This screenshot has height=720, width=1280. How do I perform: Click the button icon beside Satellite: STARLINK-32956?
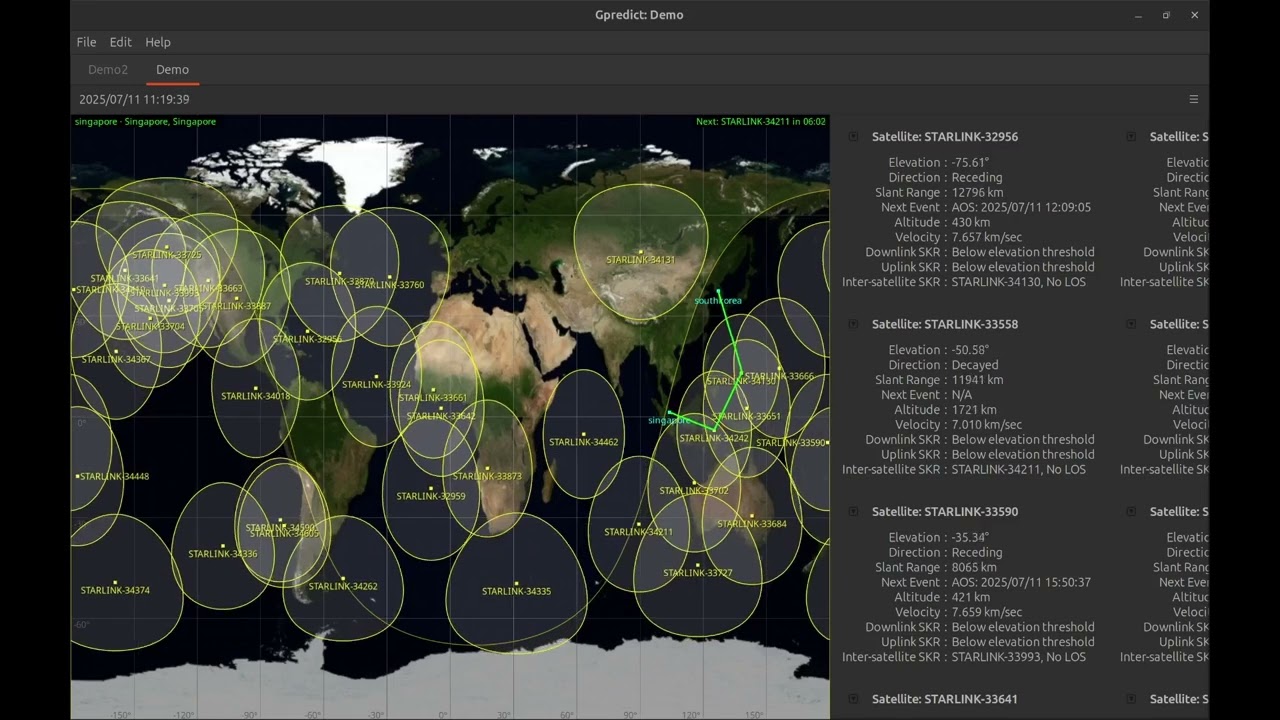pyautogui.click(x=853, y=137)
